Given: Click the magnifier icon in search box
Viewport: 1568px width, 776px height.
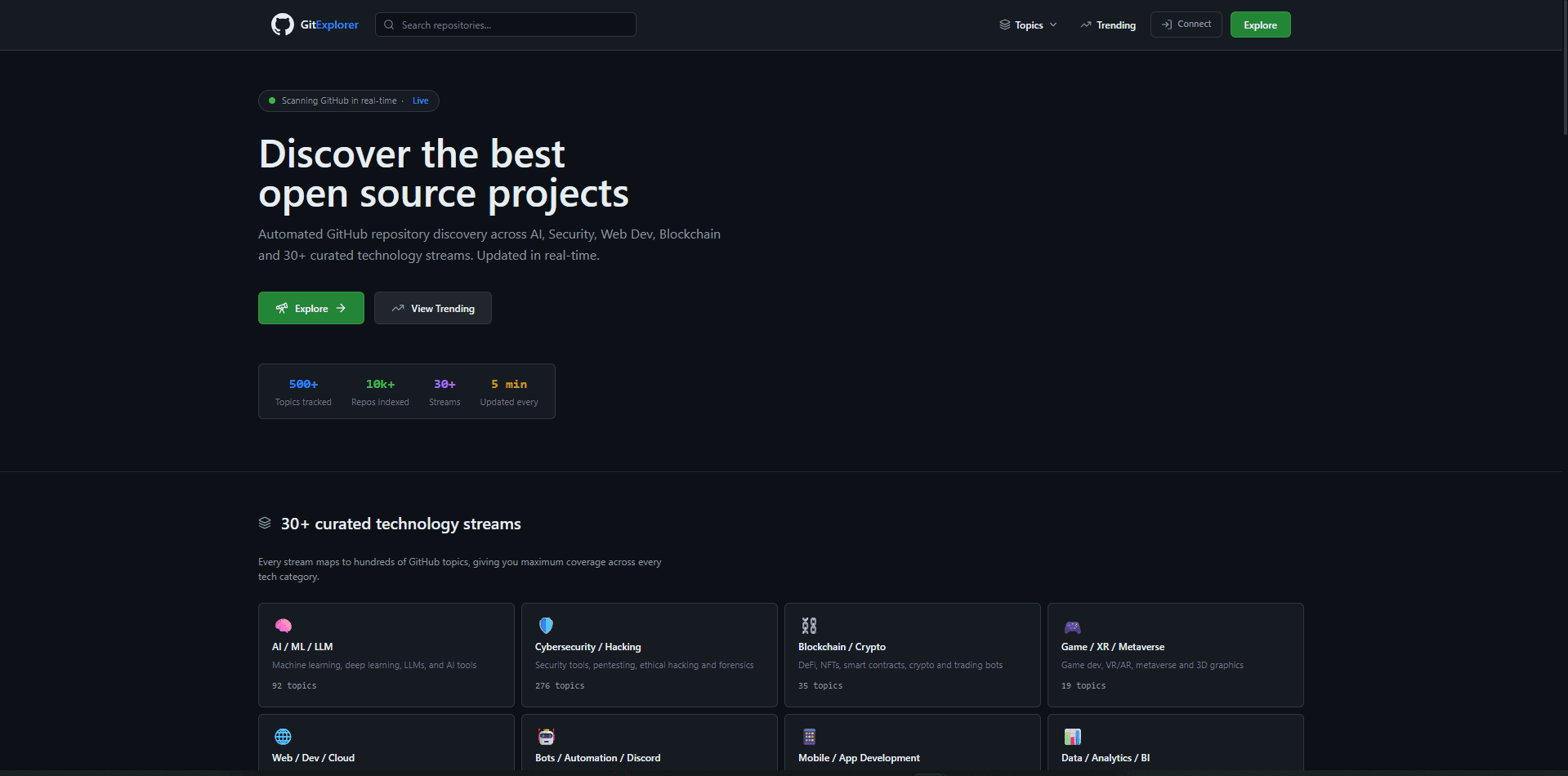Looking at the screenshot, I should 389,25.
